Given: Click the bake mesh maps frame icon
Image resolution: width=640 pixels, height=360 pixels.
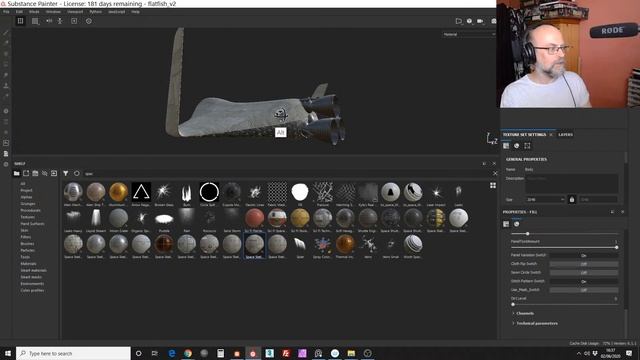Looking at the screenshot, I should (527, 146).
